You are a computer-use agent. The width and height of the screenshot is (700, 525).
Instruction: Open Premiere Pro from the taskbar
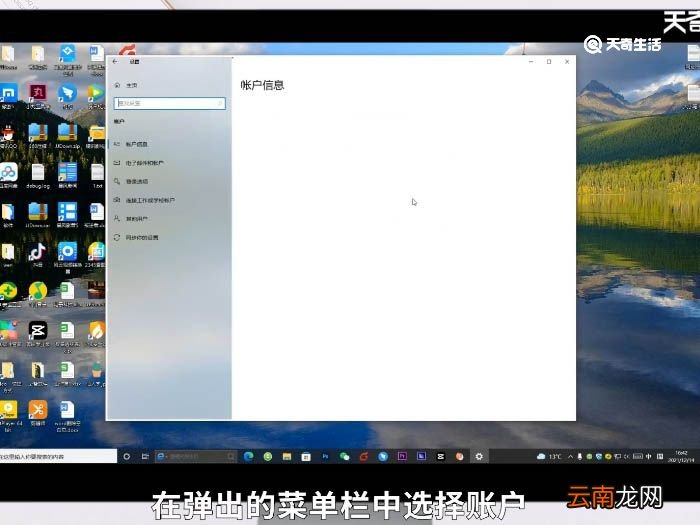tap(402, 456)
